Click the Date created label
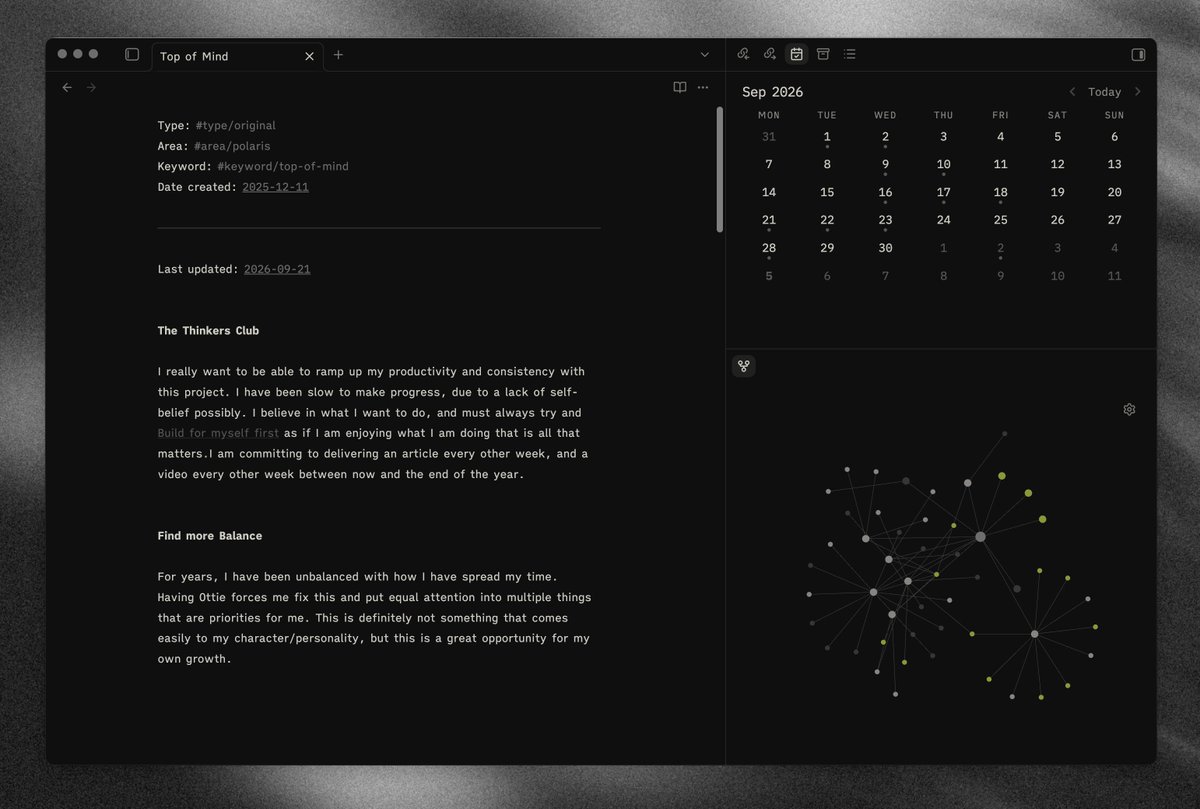The image size is (1200, 809). [x=198, y=187]
